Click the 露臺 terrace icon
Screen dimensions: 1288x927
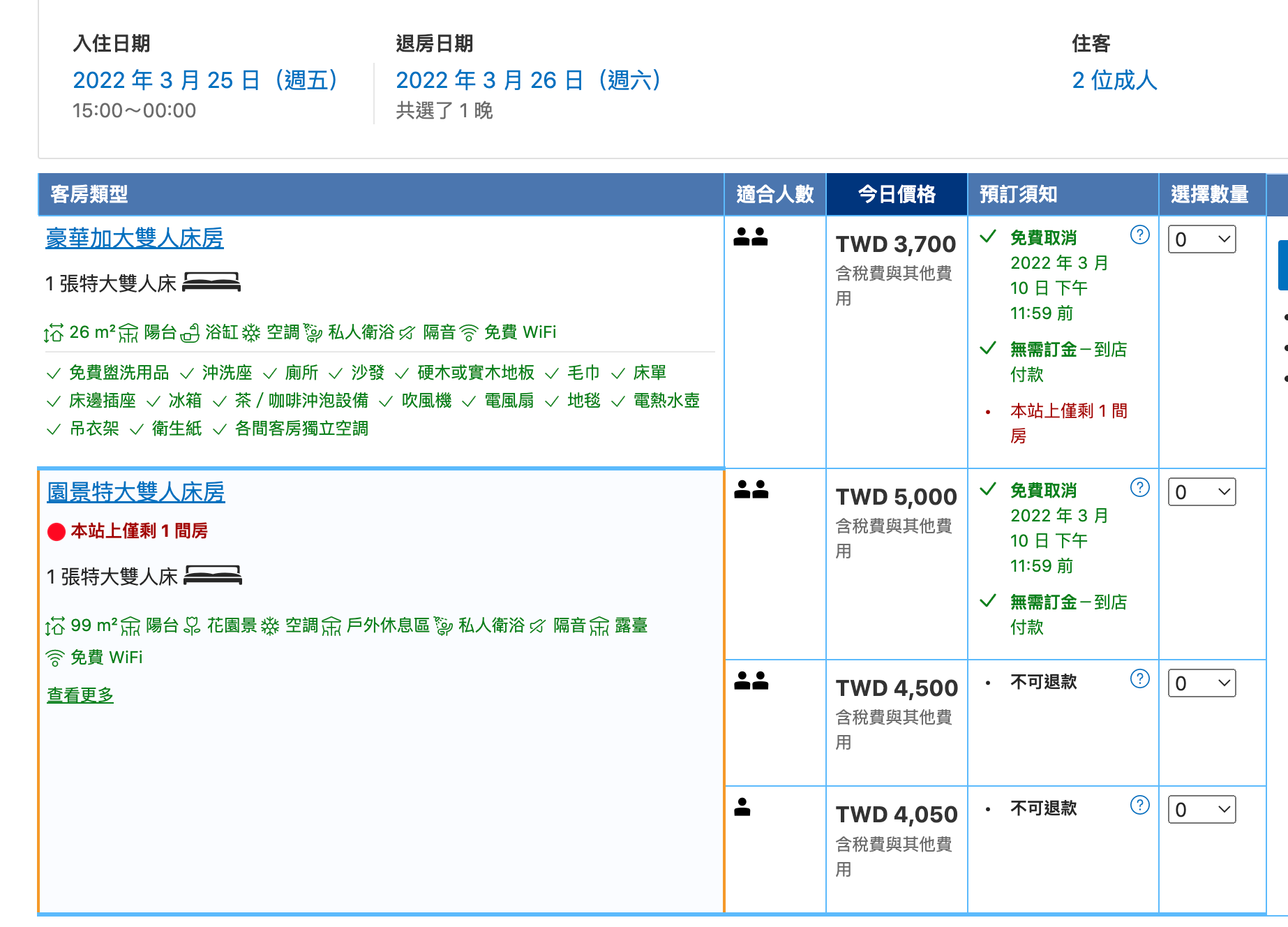tap(599, 627)
